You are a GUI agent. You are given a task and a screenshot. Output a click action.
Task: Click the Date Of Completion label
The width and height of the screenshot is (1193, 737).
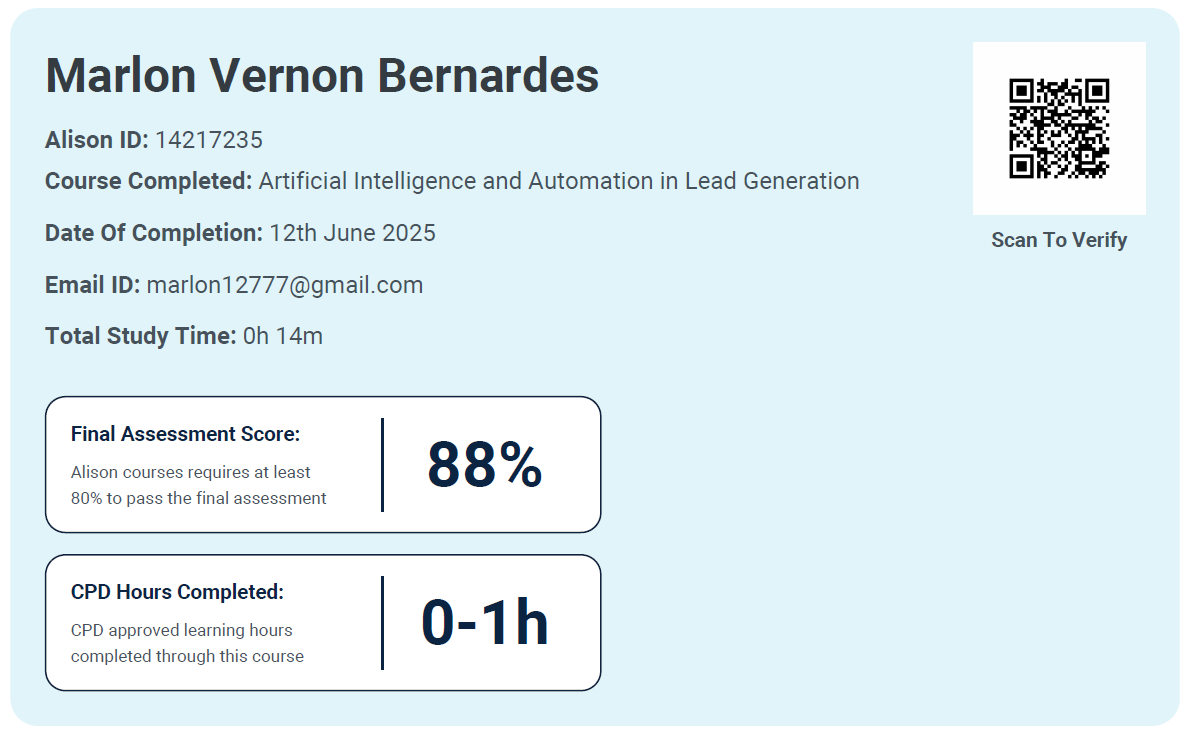pyautogui.click(x=153, y=233)
